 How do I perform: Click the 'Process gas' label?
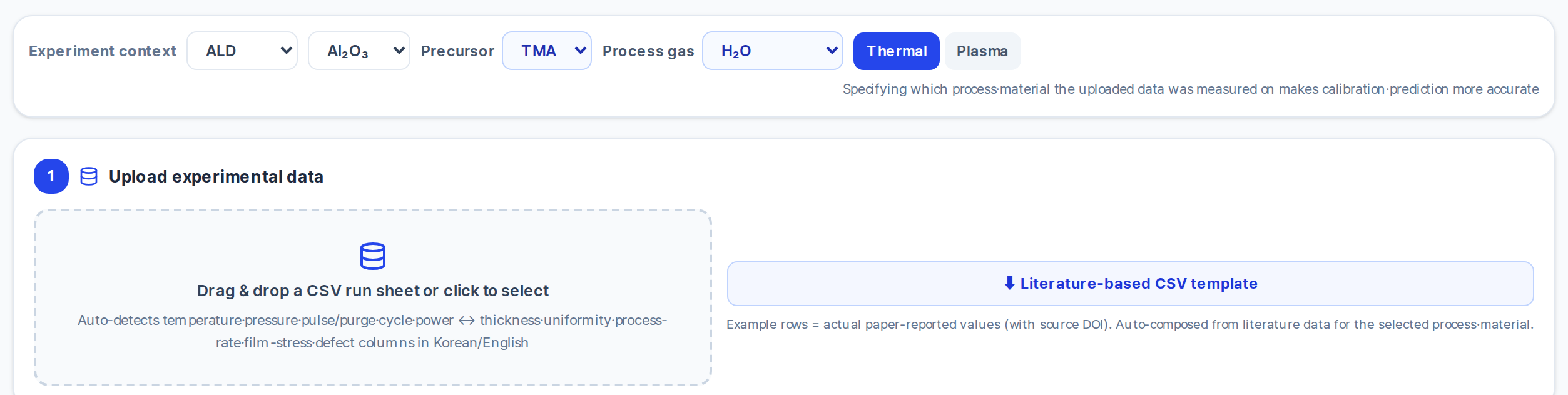point(648,51)
